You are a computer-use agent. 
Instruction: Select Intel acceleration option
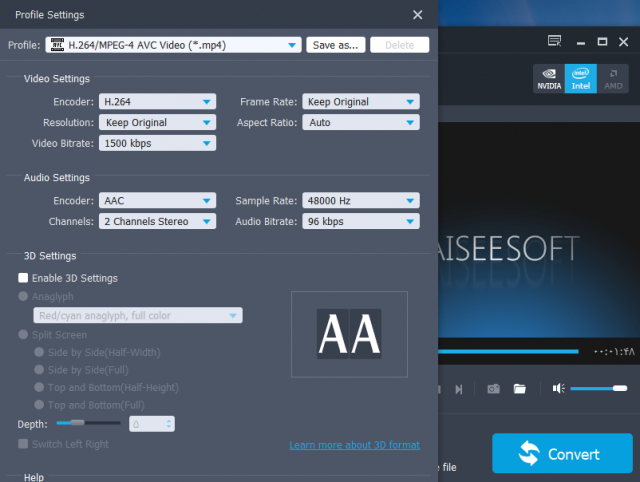(580, 79)
